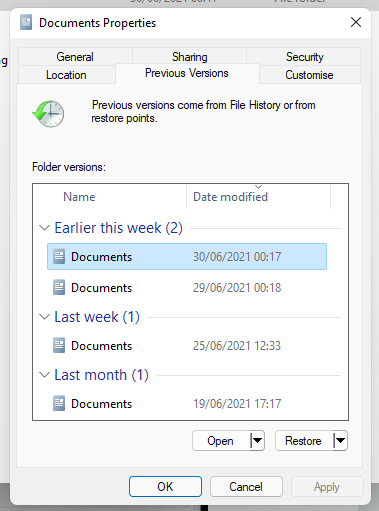The width and height of the screenshot is (379, 511).
Task: Select the folder icon dated 29/06/2021
Action: click(59, 288)
